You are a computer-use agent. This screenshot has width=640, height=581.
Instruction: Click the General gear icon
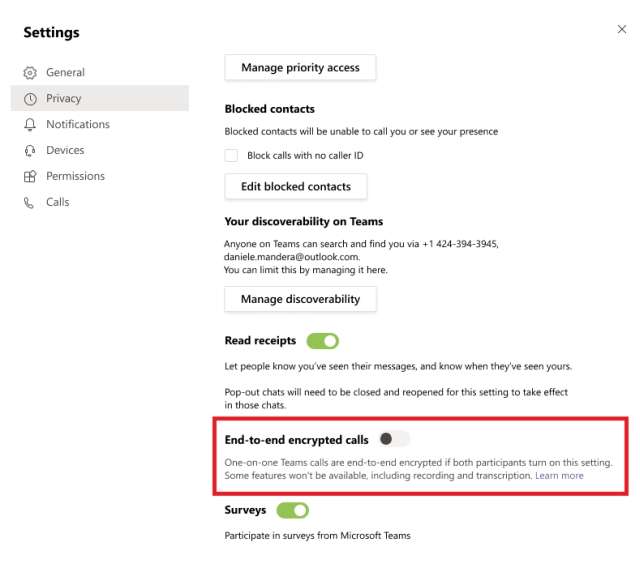click(29, 73)
